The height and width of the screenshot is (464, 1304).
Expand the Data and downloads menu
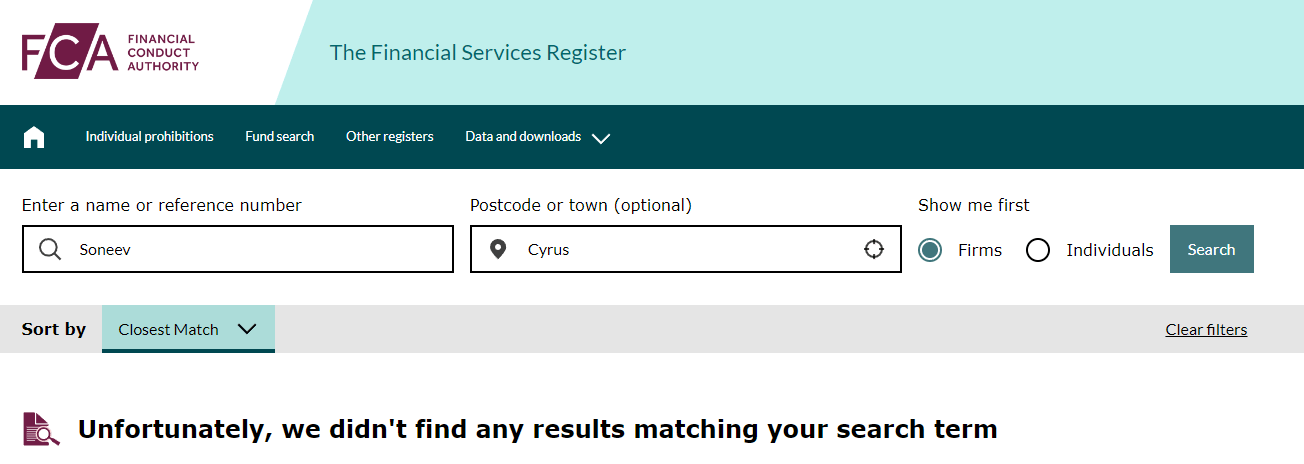pos(537,137)
